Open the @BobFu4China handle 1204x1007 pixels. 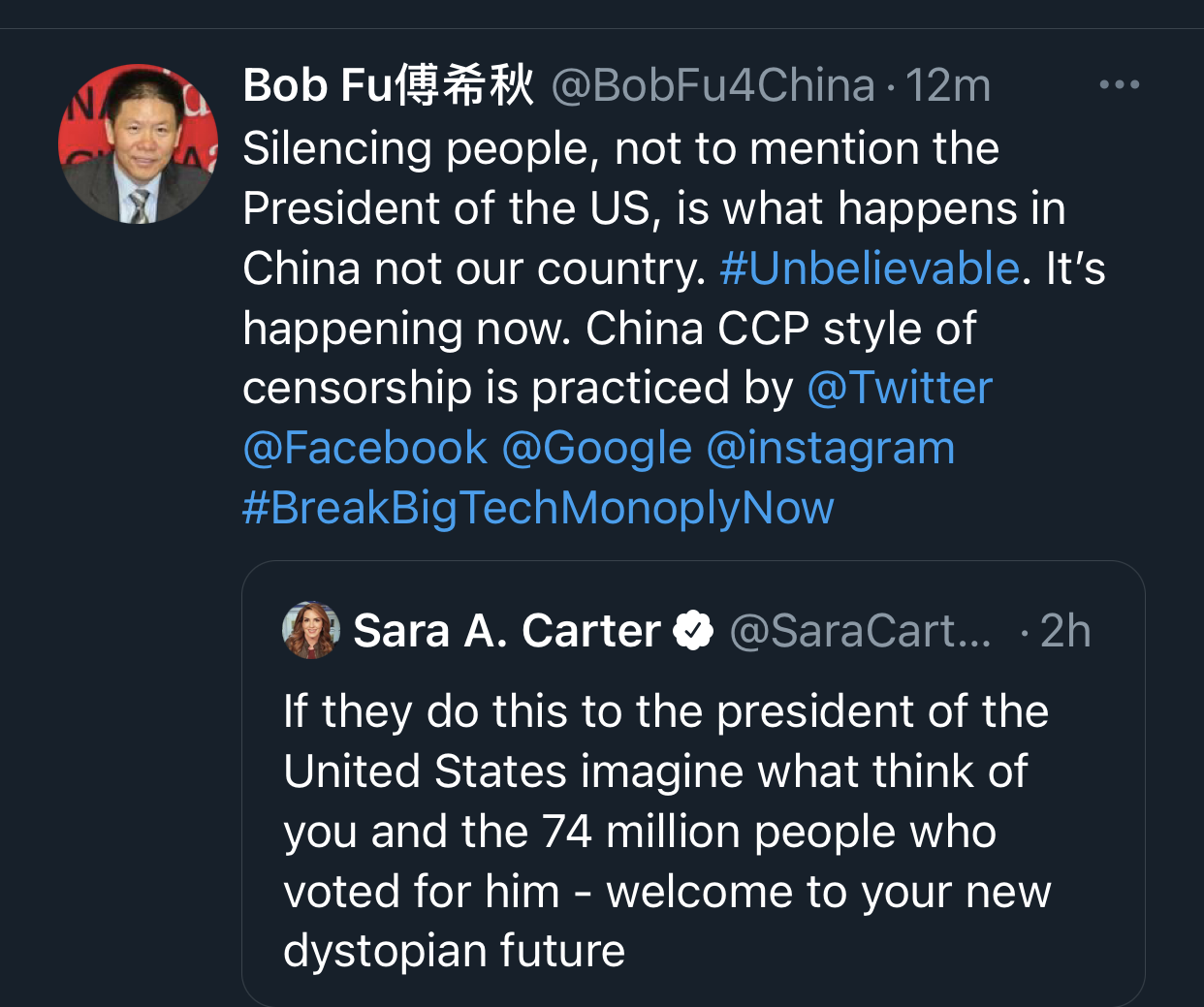pos(713,85)
